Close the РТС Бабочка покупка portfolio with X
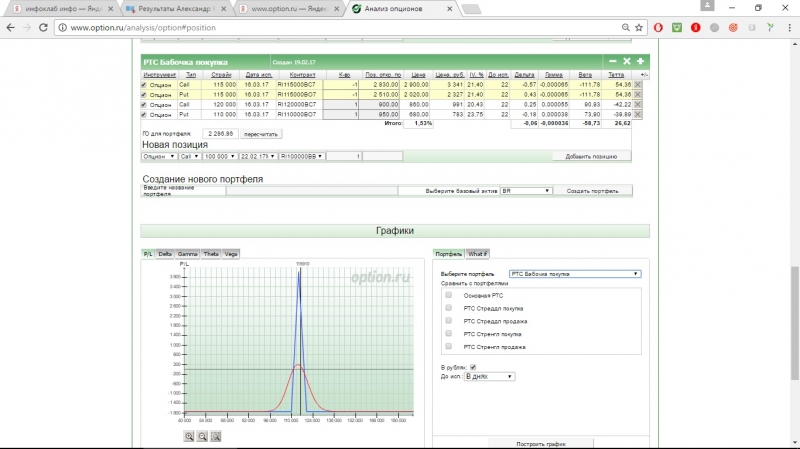The width and height of the screenshot is (800, 449). [x=626, y=62]
